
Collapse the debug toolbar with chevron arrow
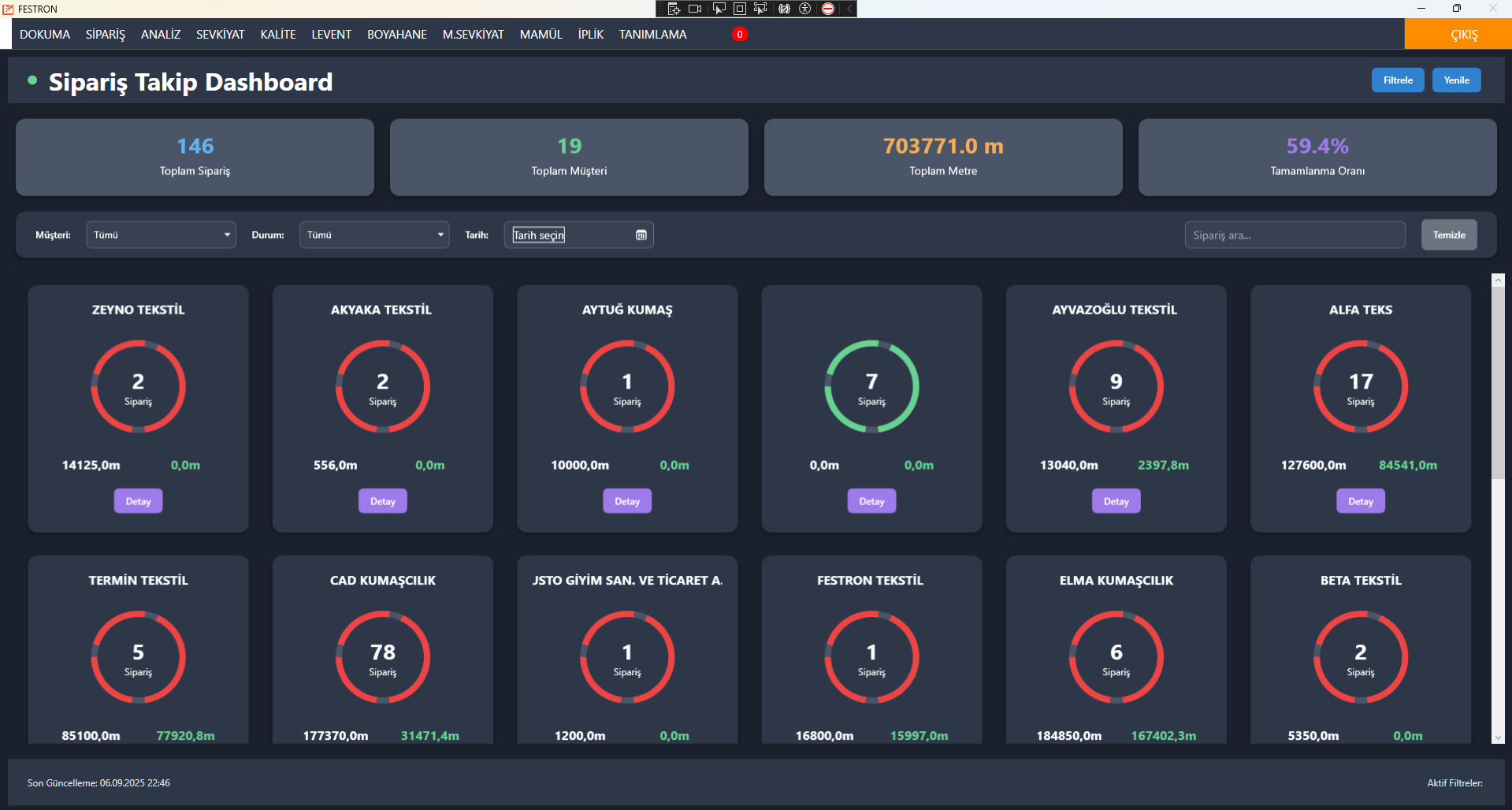(849, 9)
